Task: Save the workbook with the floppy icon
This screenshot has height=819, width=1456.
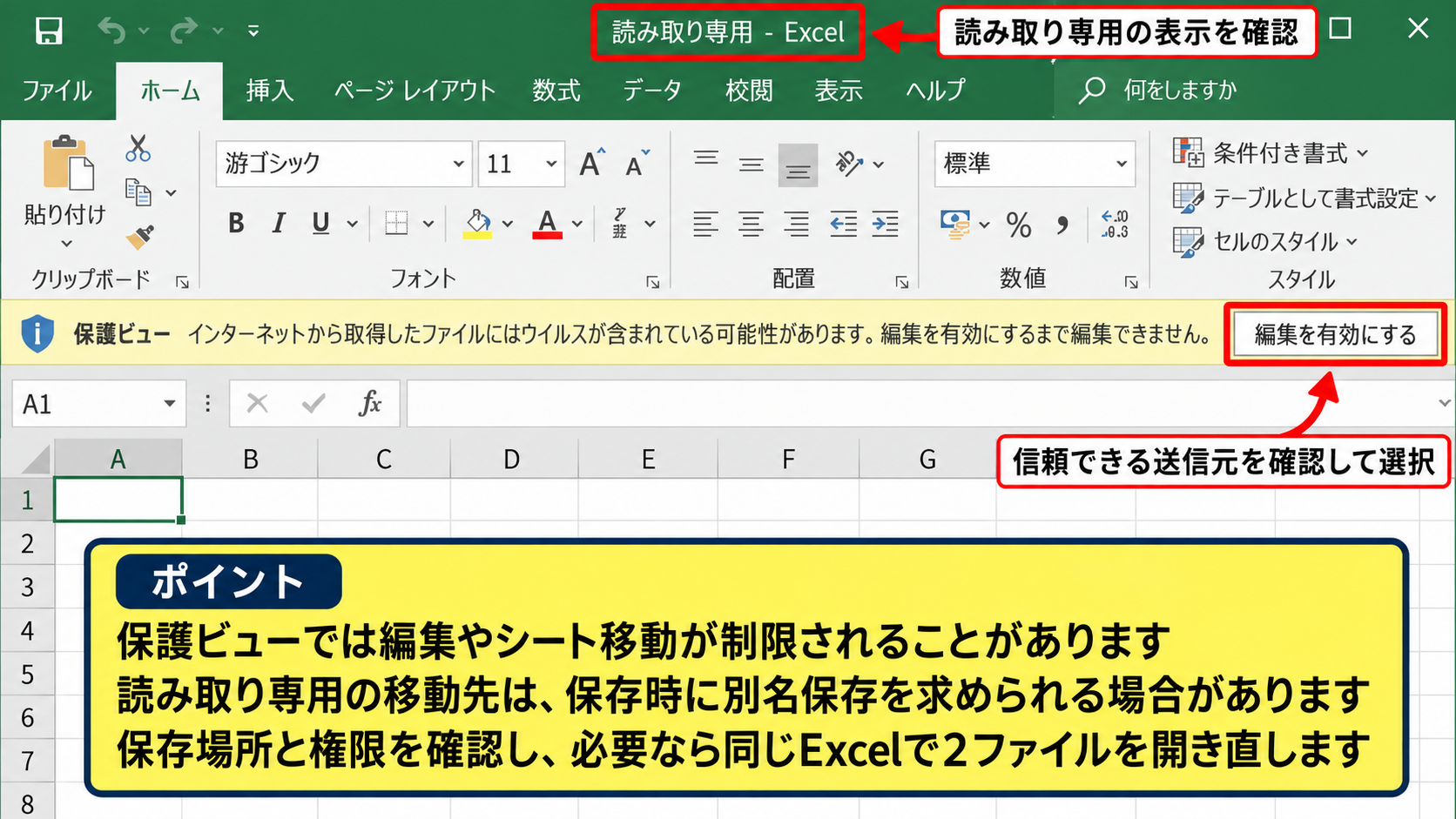Action: point(49,31)
